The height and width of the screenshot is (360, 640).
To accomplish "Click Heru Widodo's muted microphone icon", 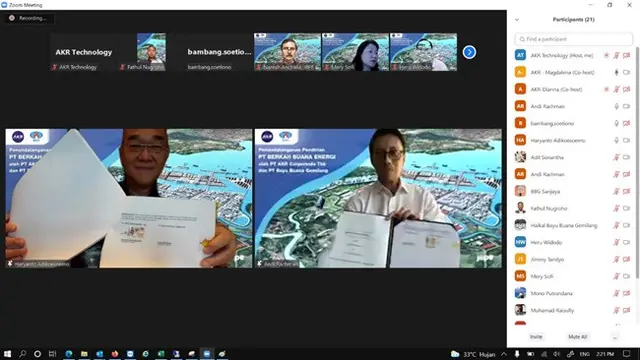I will [x=616, y=242].
